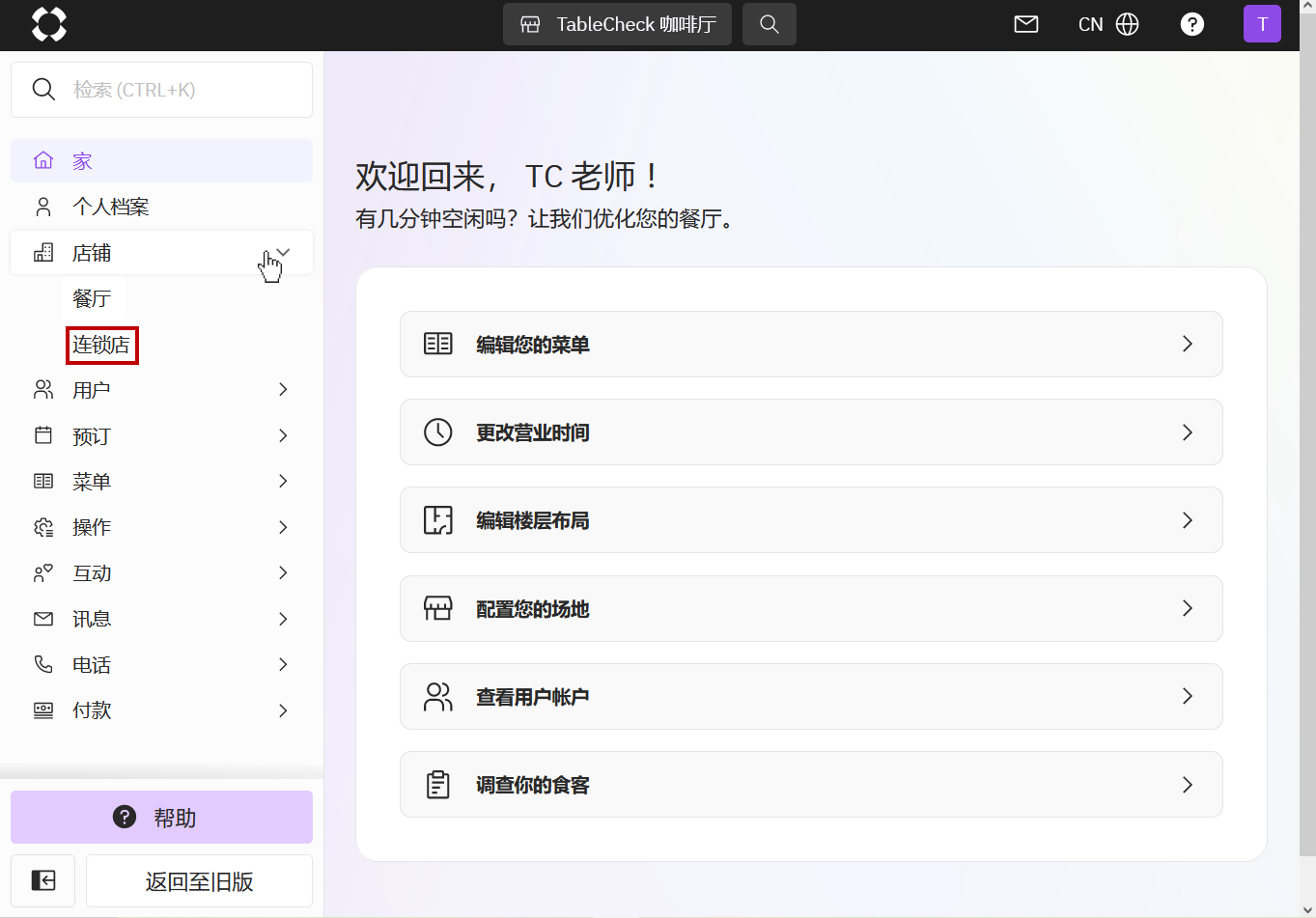Click the gear icon beside 操作
Screen dimensions: 1316x918
pos(43,527)
